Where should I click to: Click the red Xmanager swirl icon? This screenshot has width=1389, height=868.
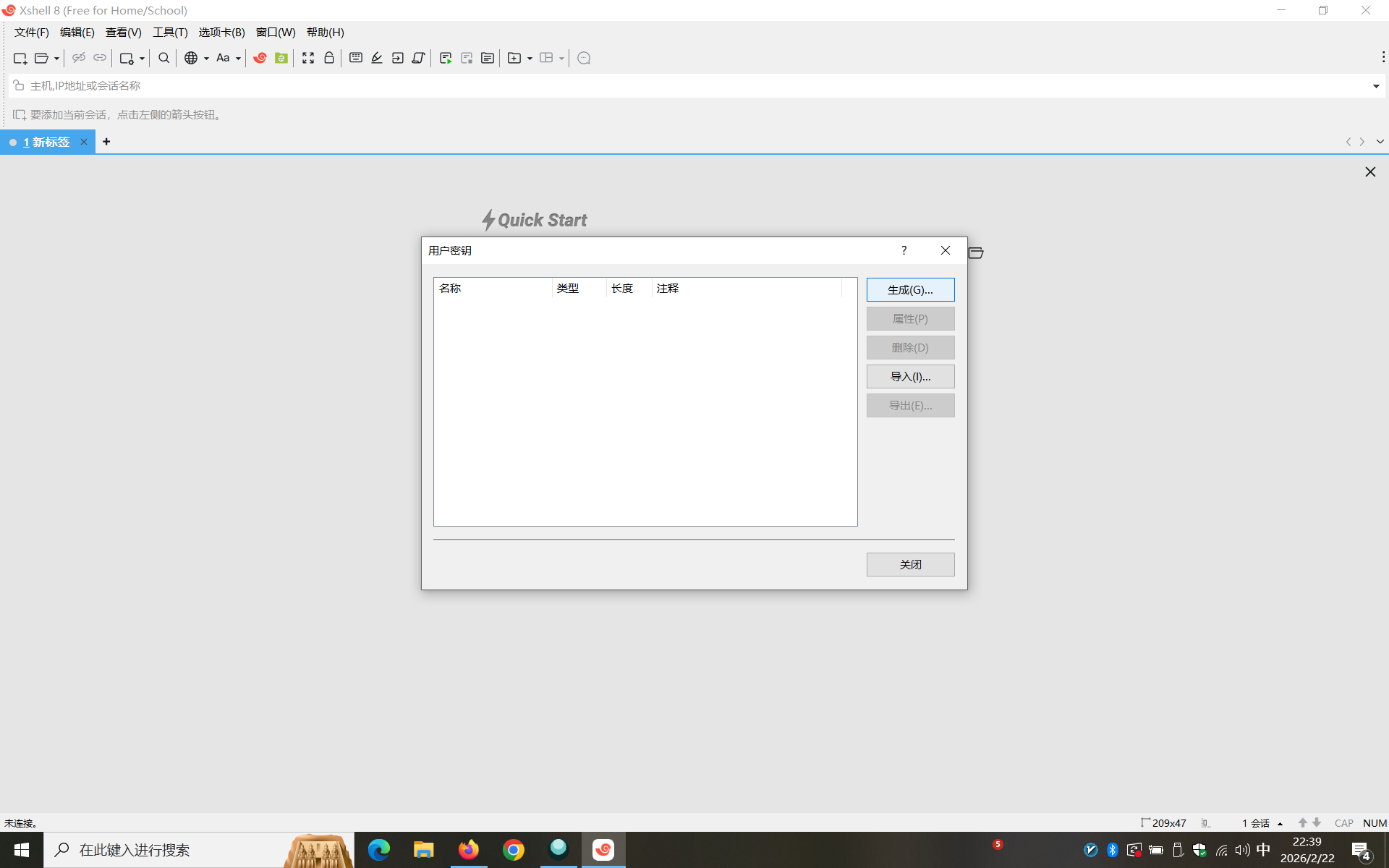tap(260, 58)
